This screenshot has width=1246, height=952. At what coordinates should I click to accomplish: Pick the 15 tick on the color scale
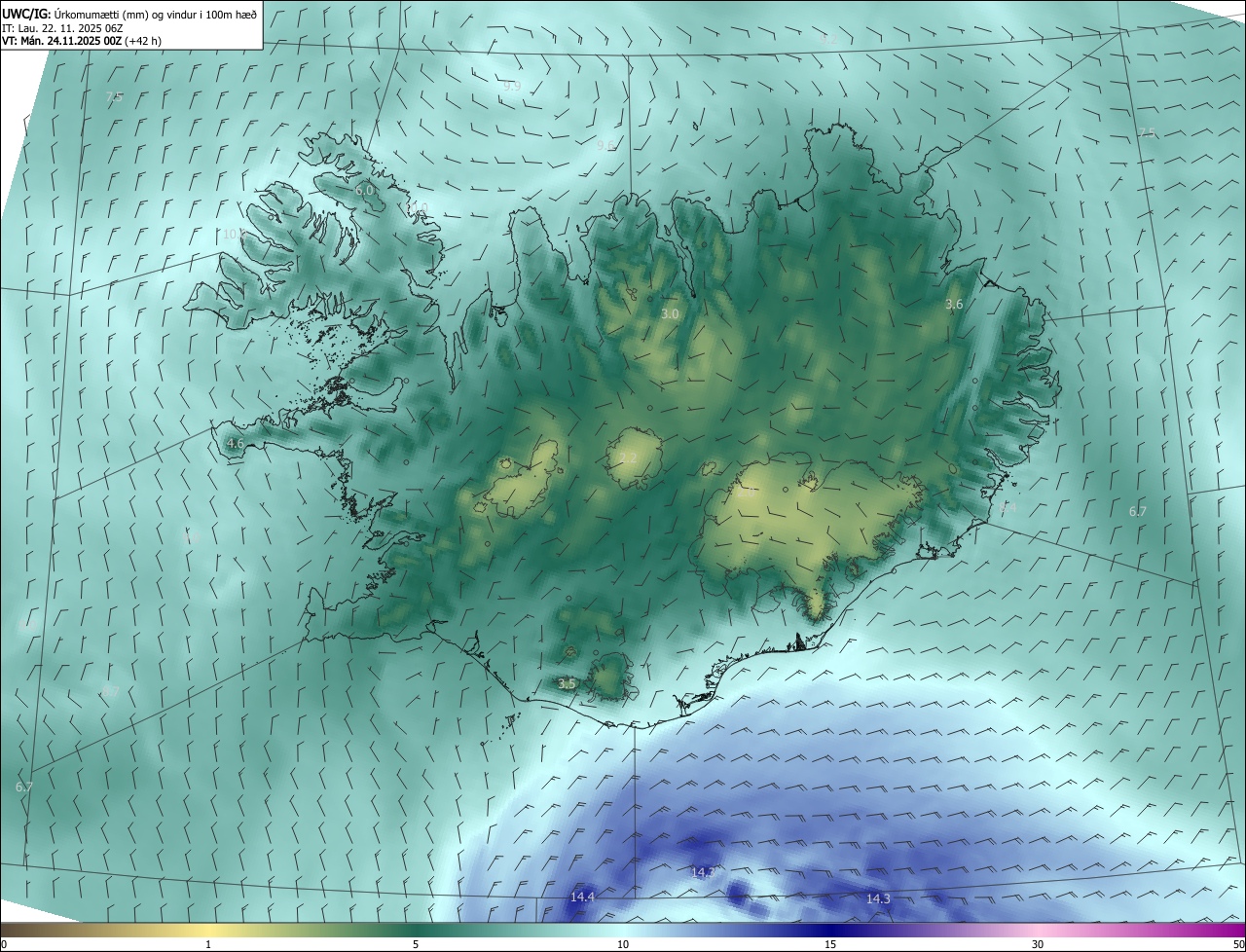[830, 944]
